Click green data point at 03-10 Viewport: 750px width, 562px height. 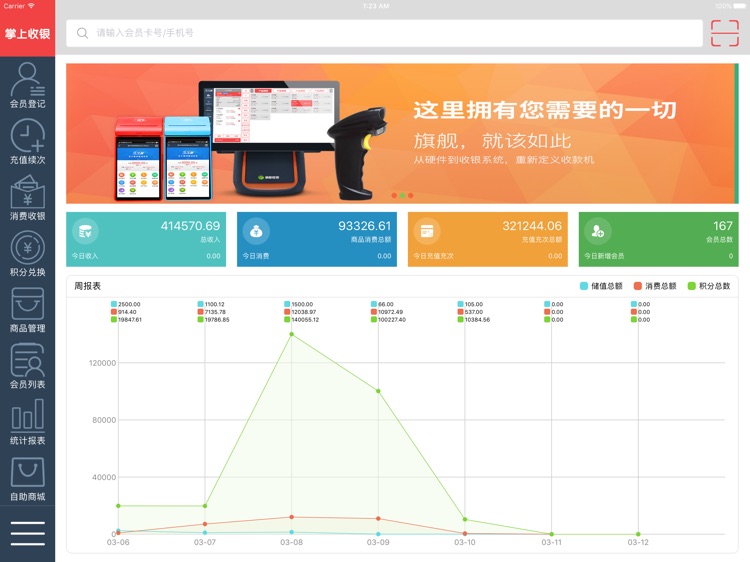[465, 519]
